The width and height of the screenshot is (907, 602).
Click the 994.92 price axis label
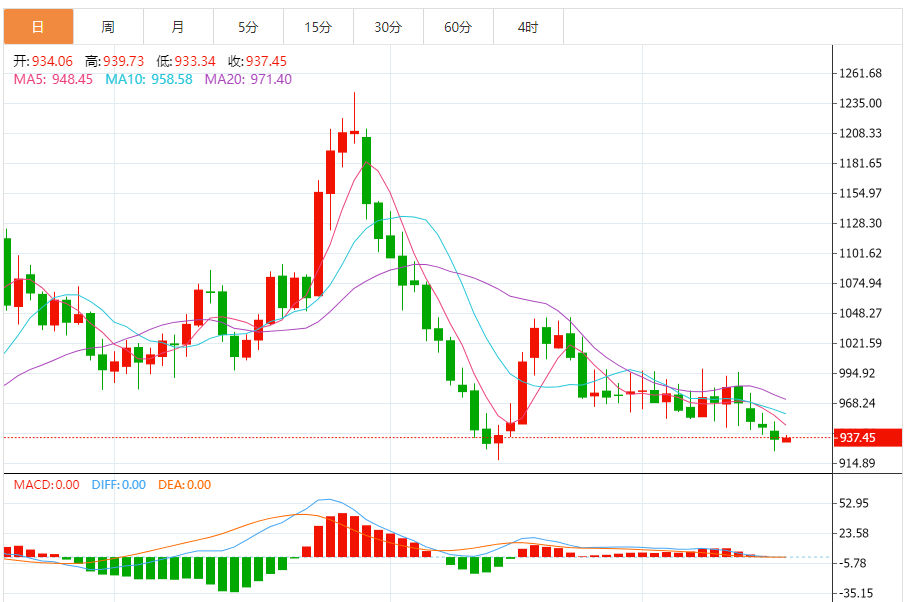[857, 374]
